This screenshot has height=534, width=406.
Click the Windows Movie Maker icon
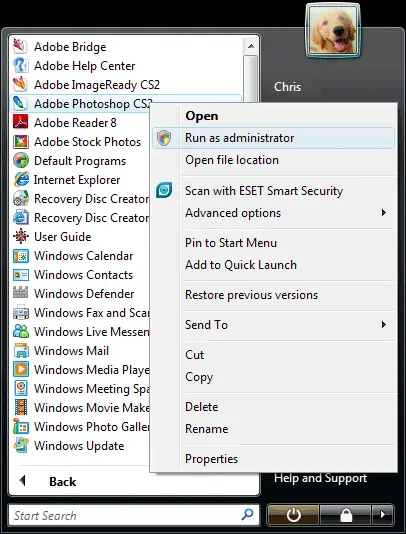[20, 407]
